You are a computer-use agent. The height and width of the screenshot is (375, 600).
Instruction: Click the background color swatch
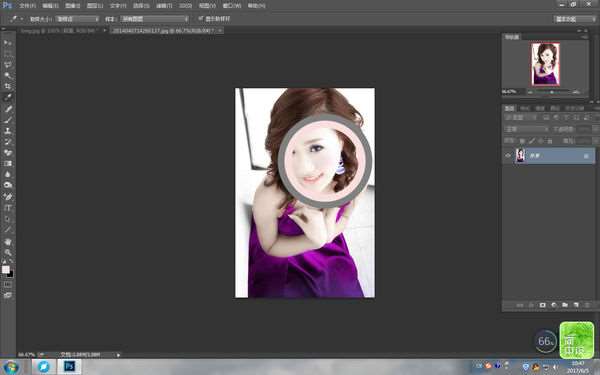pyautogui.click(x=10, y=274)
